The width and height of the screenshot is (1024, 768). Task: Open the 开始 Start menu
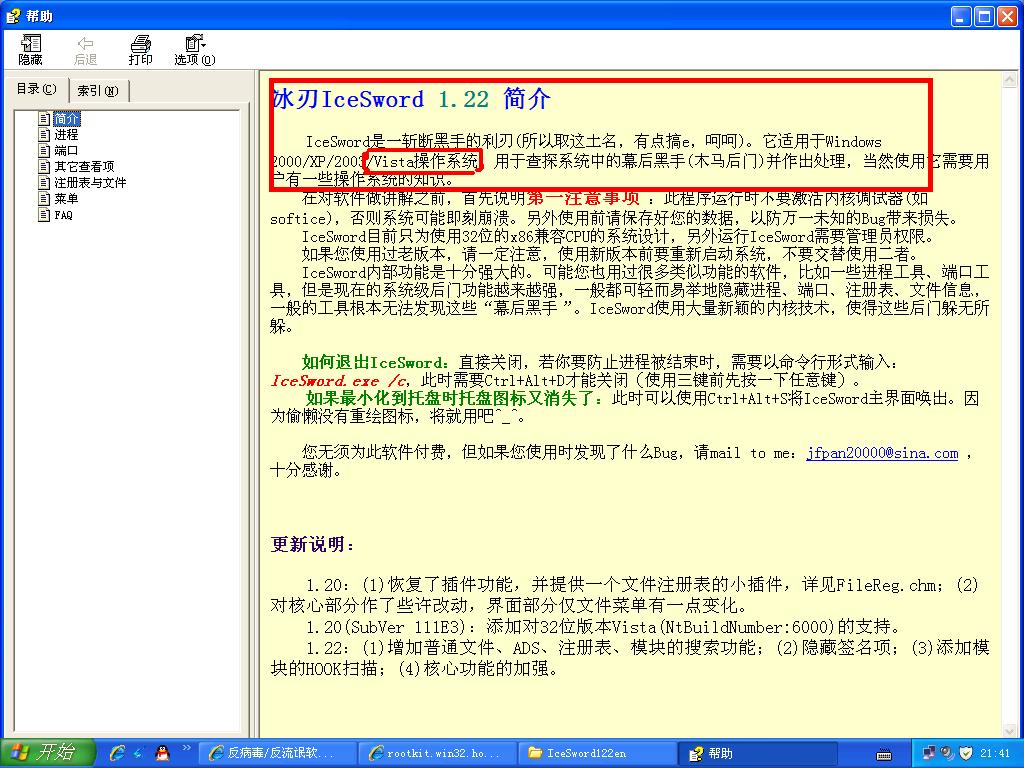pos(48,753)
